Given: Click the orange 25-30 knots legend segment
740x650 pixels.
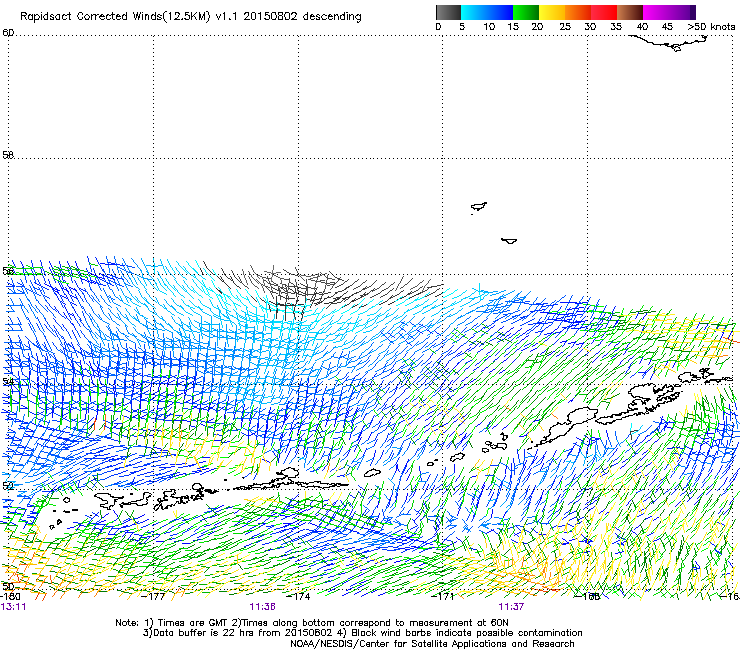Looking at the screenshot, I should 578,12.
